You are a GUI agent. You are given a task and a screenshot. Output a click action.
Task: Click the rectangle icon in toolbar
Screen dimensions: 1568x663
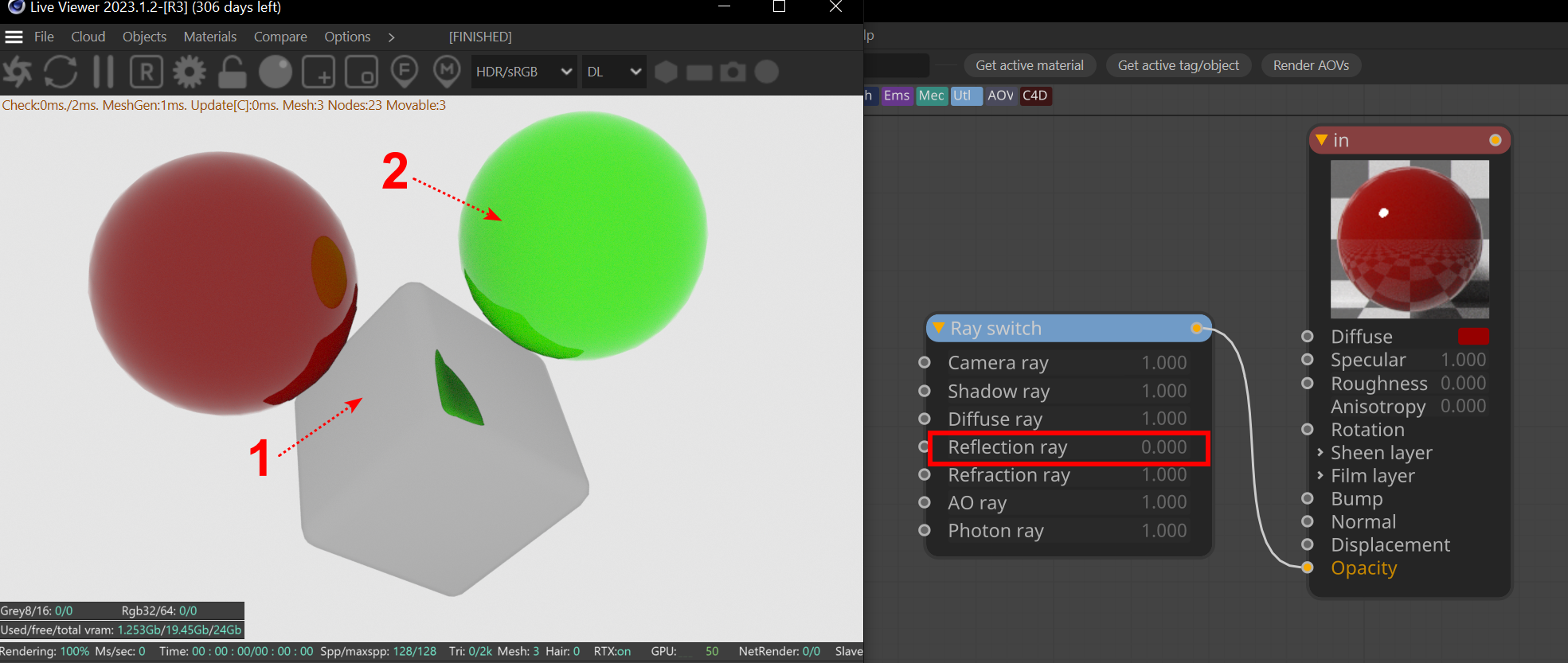coord(699,72)
